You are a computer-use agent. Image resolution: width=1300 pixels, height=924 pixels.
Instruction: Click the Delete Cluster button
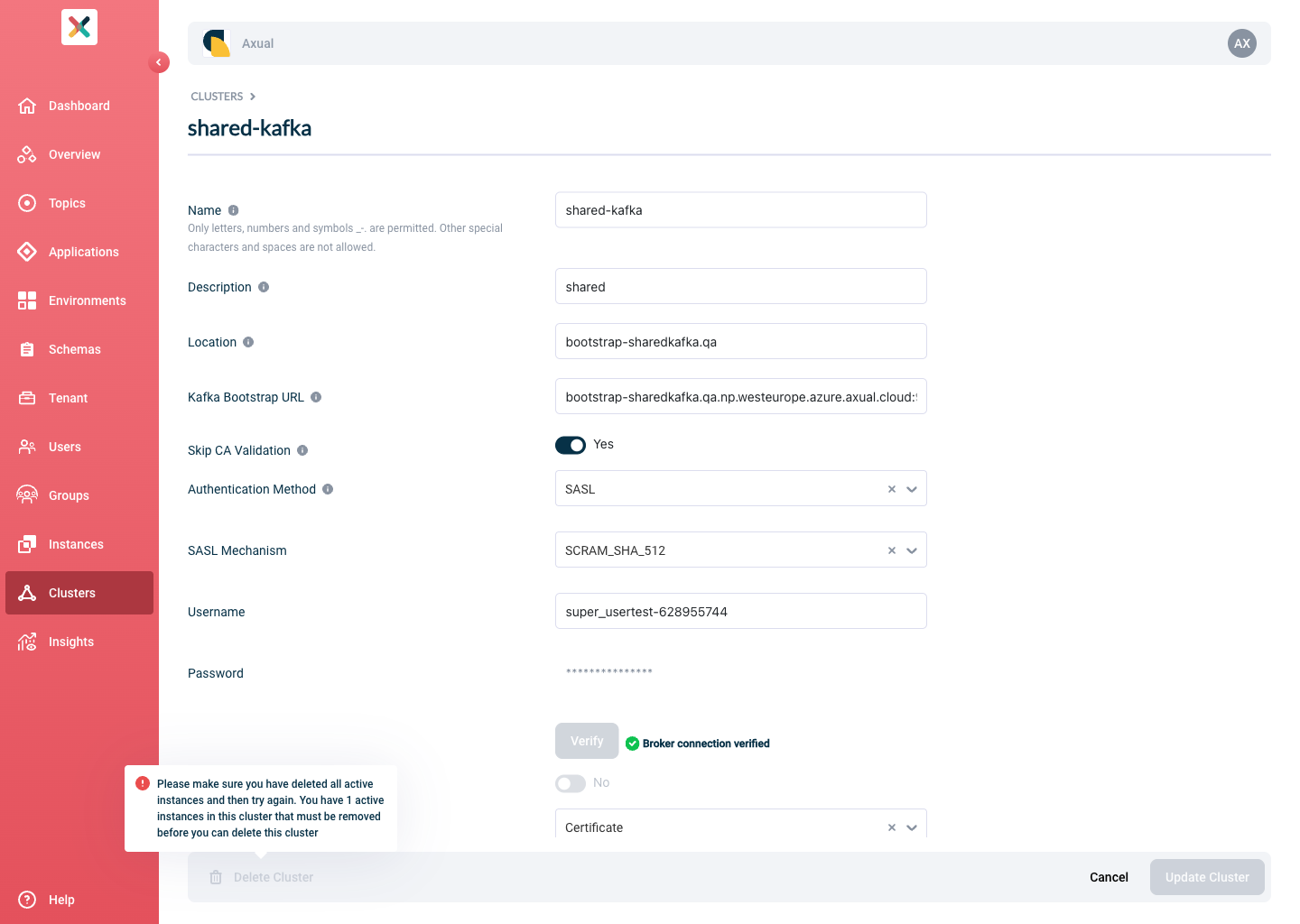(x=262, y=877)
